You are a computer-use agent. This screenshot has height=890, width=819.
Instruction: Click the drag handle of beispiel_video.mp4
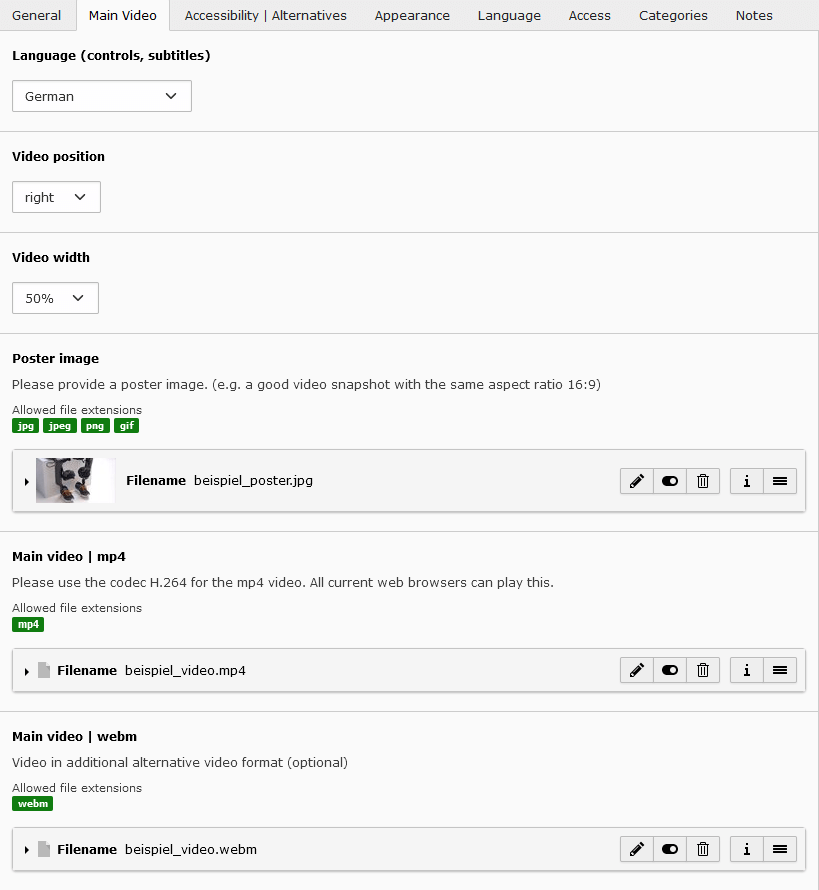coord(780,670)
